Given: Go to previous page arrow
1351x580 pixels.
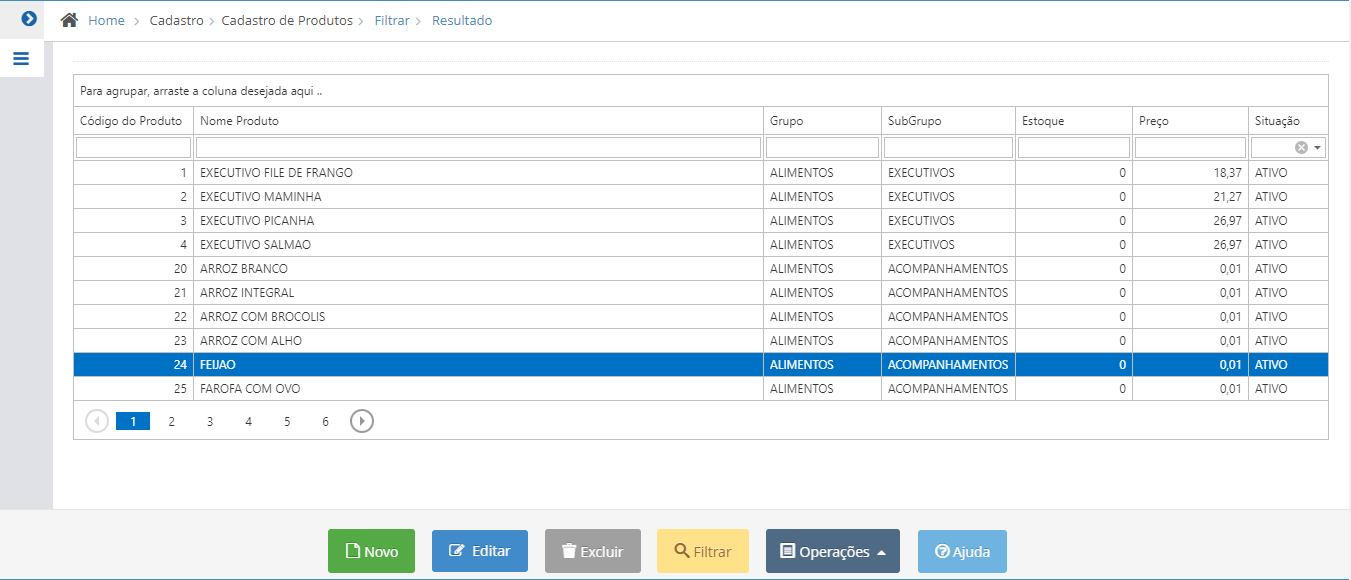Looking at the screenshot, I should (x=97, y=421).
